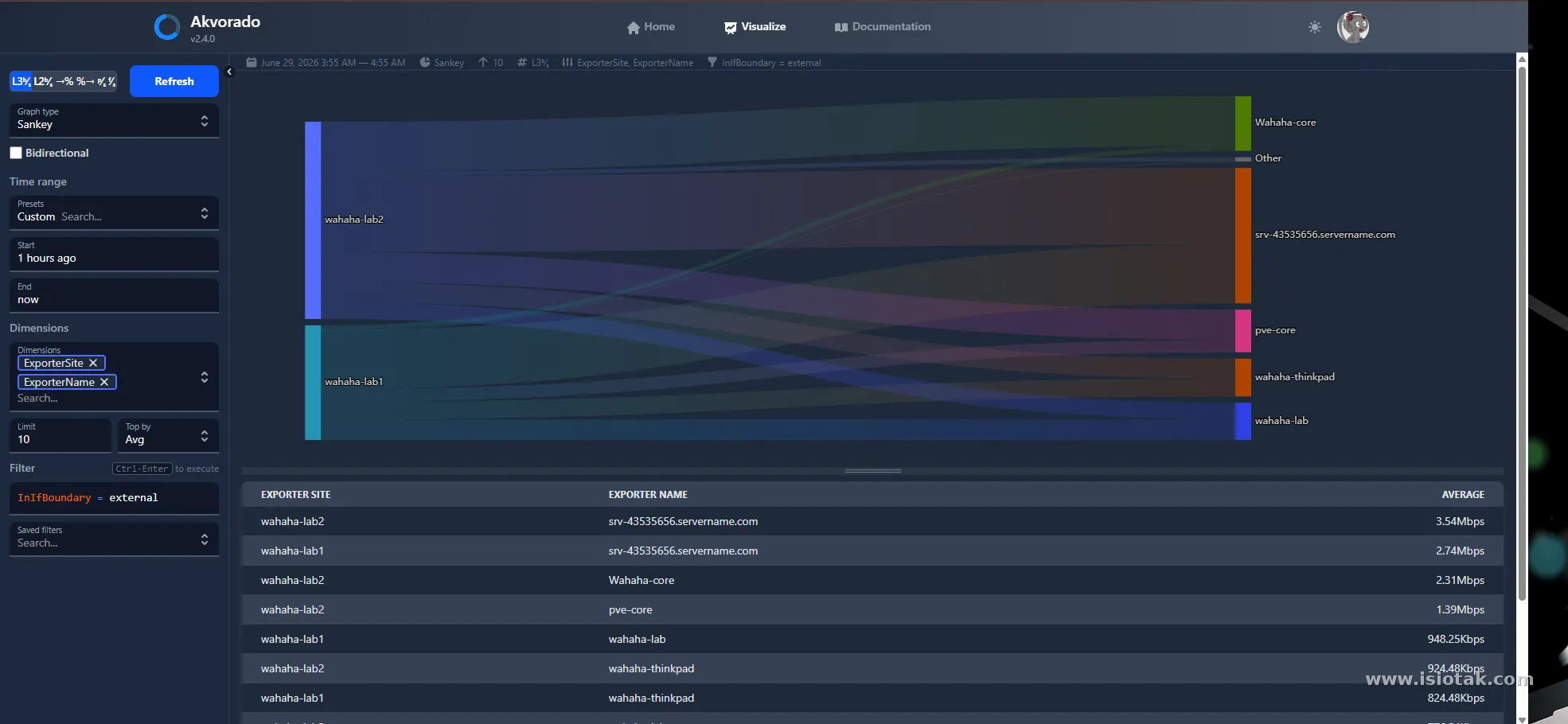Screen dimensions: 1568x724
Task: Click the wahaha-thinkpad Sankey node
Action: pos(1243,378)
